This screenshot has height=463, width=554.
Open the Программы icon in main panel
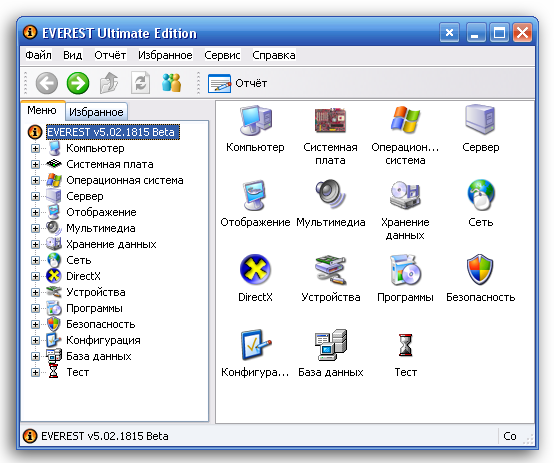coord(405,270)
